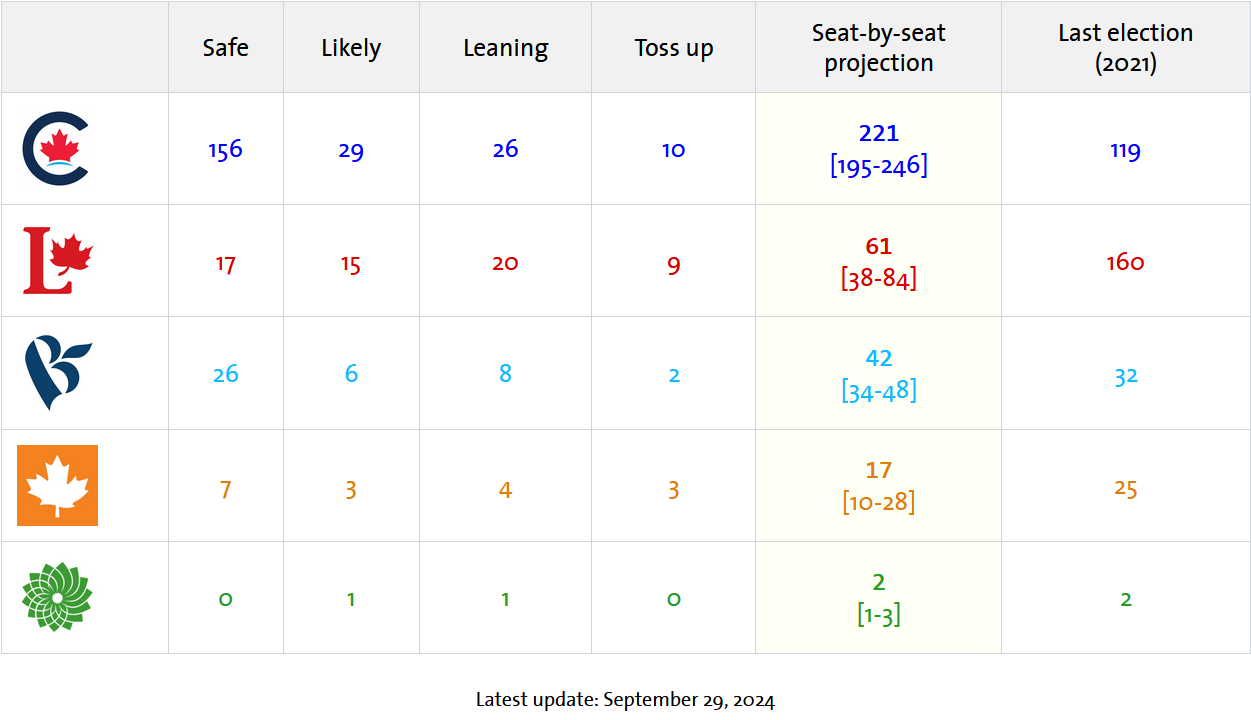The width and height of the screenshot is (1251, 720).
Task: Click the Liberal Party logo
Action: click(58, 261)
